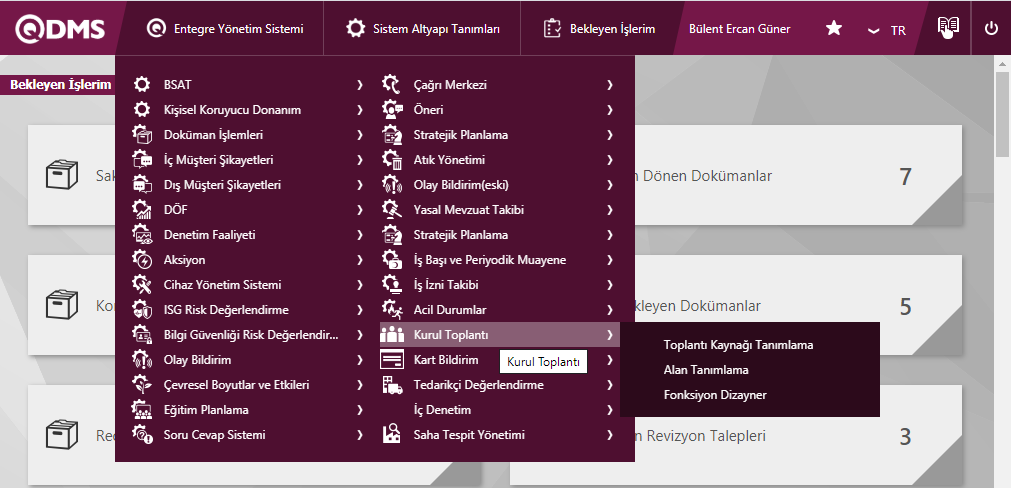Open Fonksiyon Dizayner from submenu

point(715,395)
